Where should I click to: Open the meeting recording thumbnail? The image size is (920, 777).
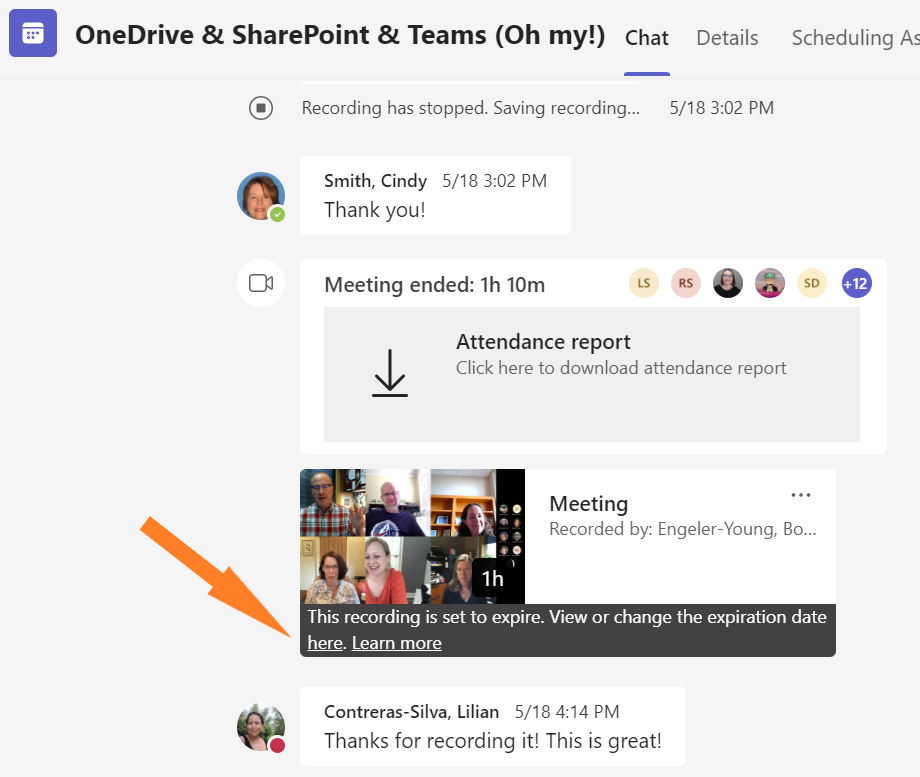coord(412,536)
